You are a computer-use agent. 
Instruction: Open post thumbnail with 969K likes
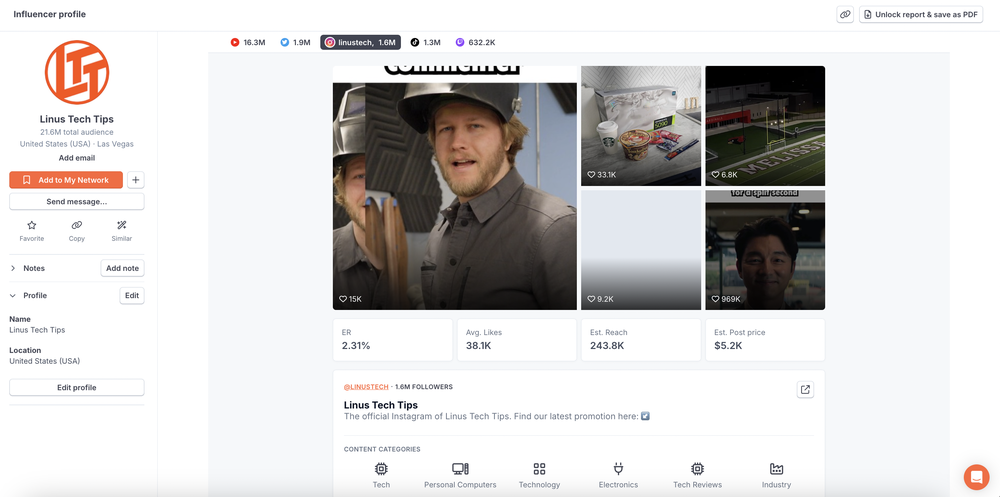[x=765, y=250]
